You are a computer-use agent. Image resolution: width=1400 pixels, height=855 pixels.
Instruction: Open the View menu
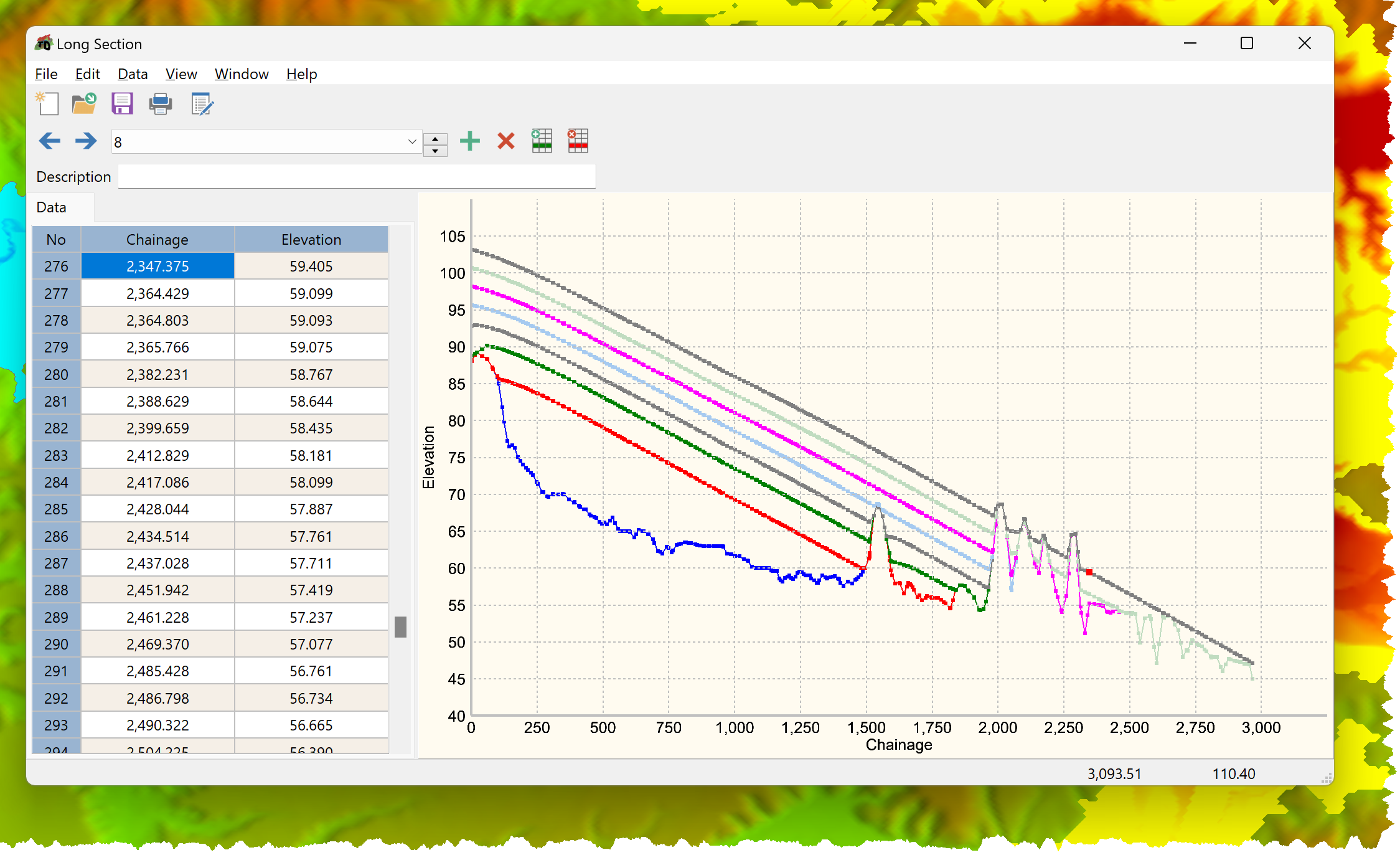click(x=181, y=74)
